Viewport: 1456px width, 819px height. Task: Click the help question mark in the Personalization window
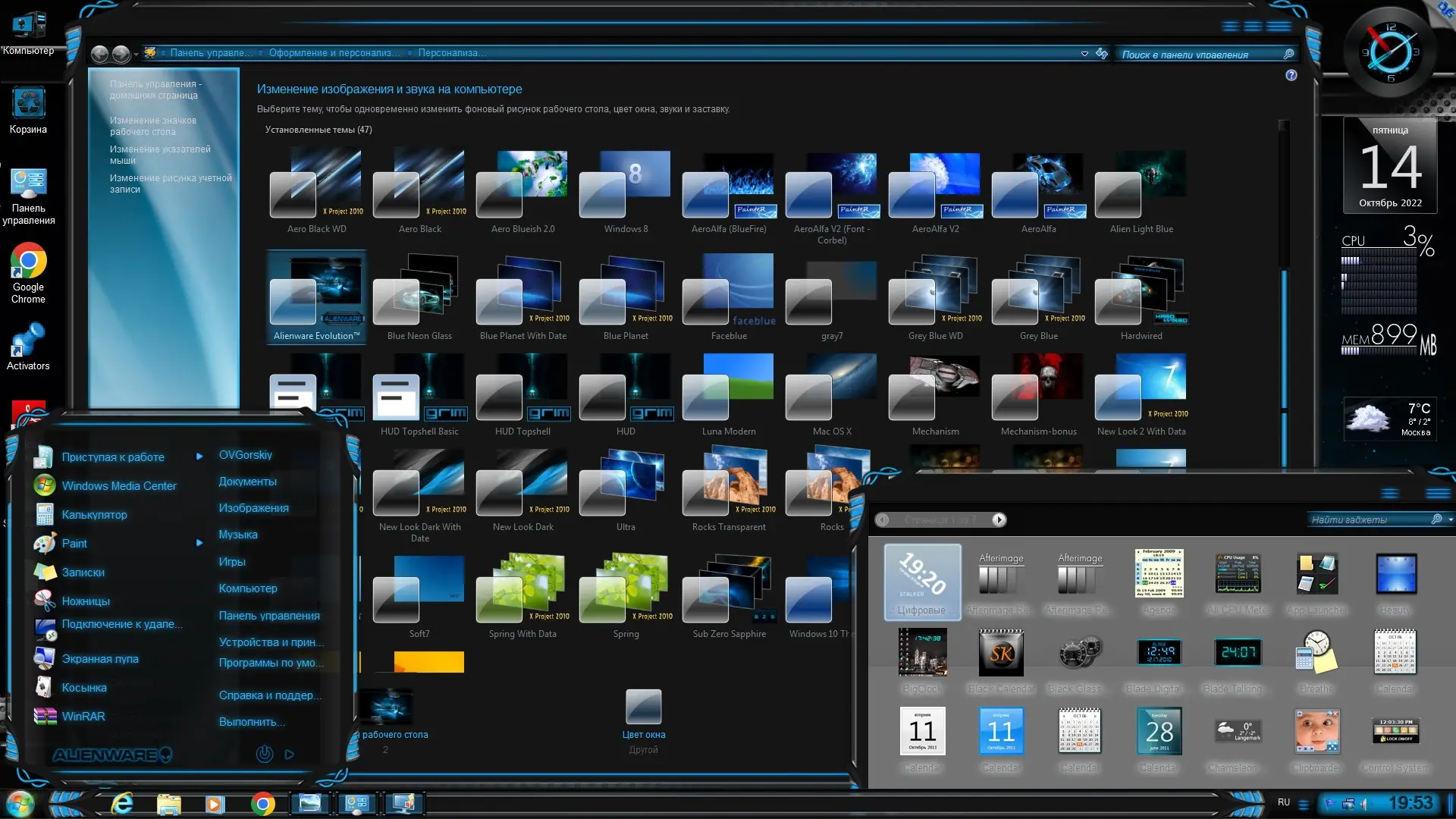pos(1290,75)
